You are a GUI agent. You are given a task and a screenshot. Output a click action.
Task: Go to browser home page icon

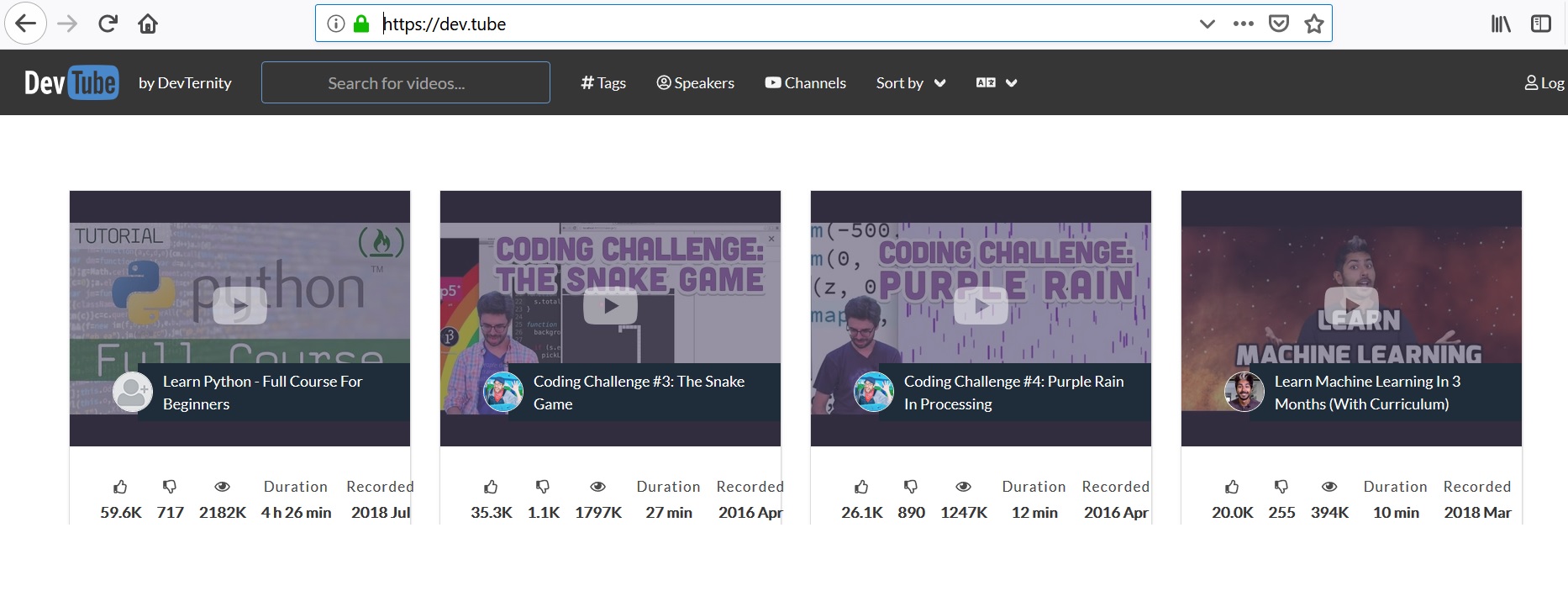coord(148,24)
